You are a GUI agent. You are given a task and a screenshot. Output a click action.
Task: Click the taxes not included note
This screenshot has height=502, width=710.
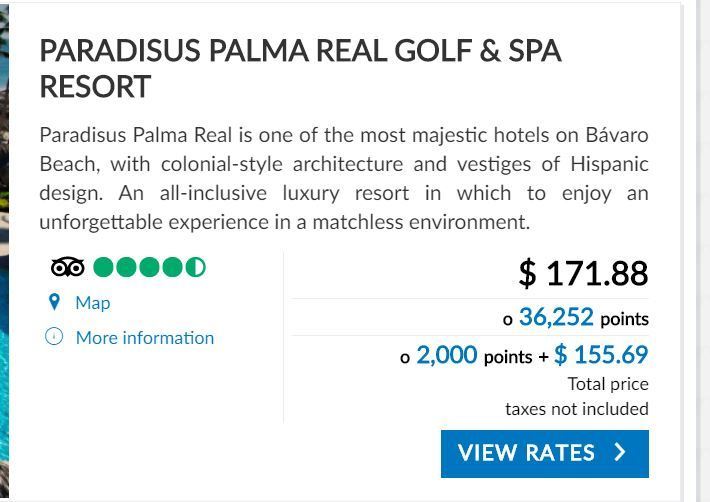(577, 409)
